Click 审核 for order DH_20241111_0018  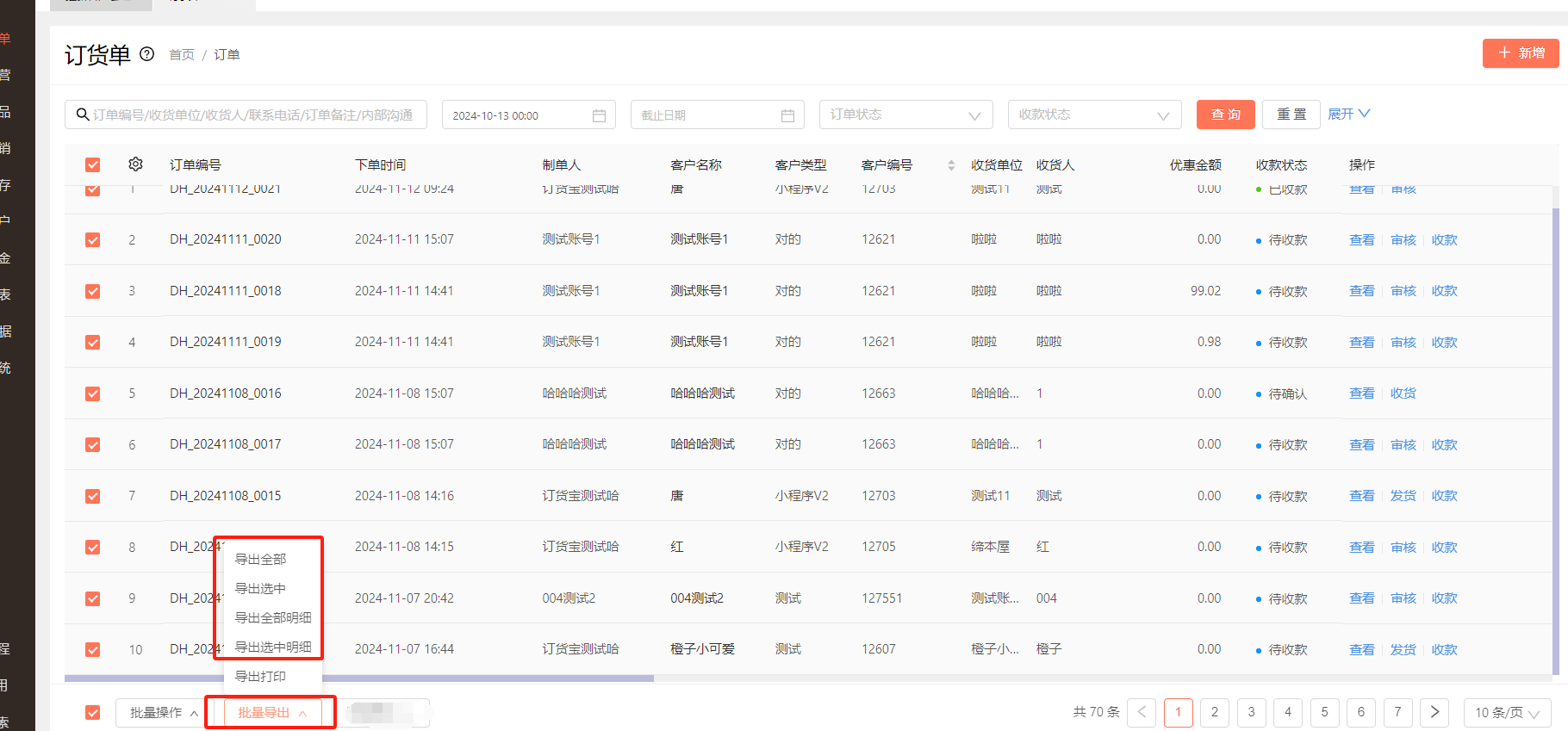(x=1403, y=291)
